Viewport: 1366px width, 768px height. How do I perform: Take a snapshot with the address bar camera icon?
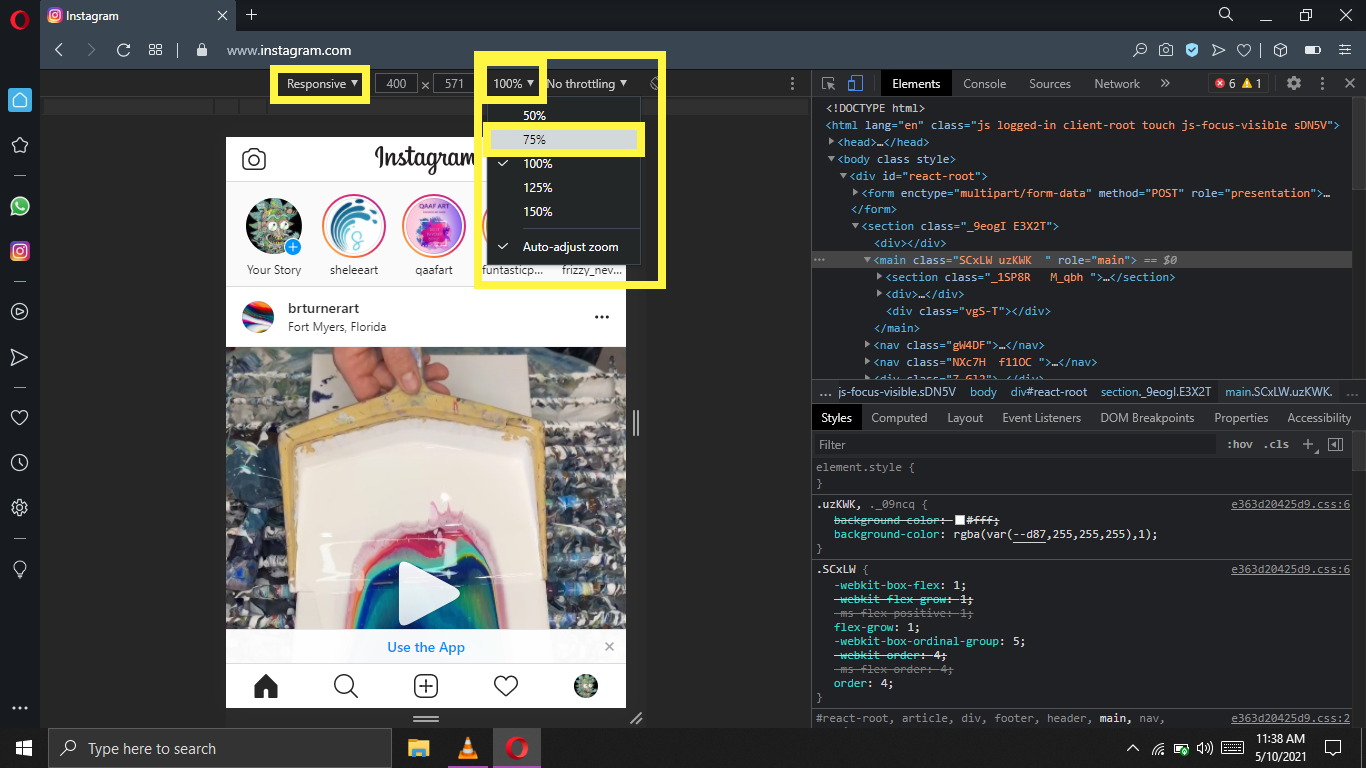(x=1165, y=50)
